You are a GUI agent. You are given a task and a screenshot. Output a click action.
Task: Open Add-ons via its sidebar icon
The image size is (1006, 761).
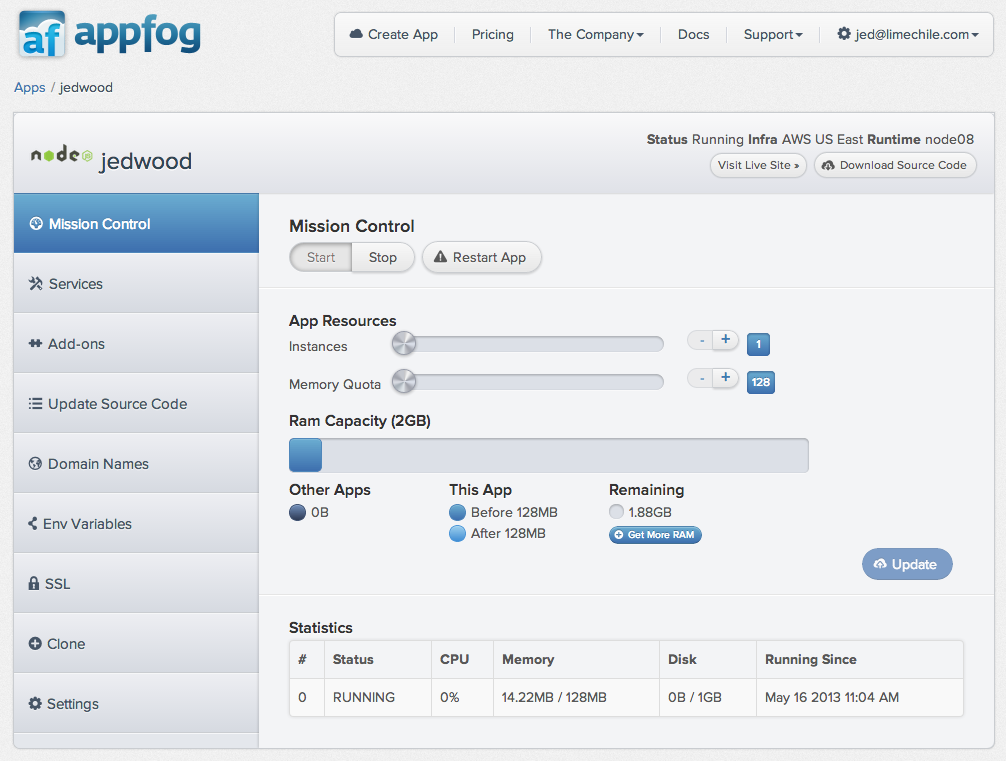click(34, 343)
